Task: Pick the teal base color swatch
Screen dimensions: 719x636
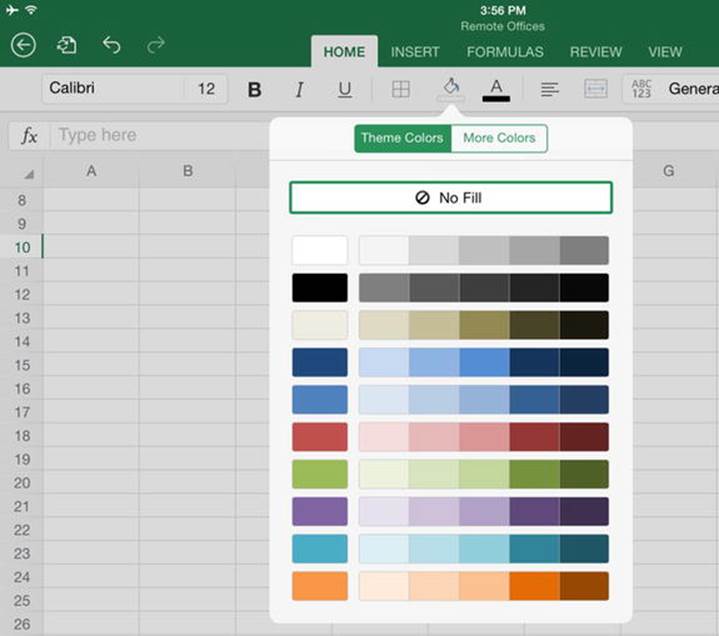Action: pos(320,549)
